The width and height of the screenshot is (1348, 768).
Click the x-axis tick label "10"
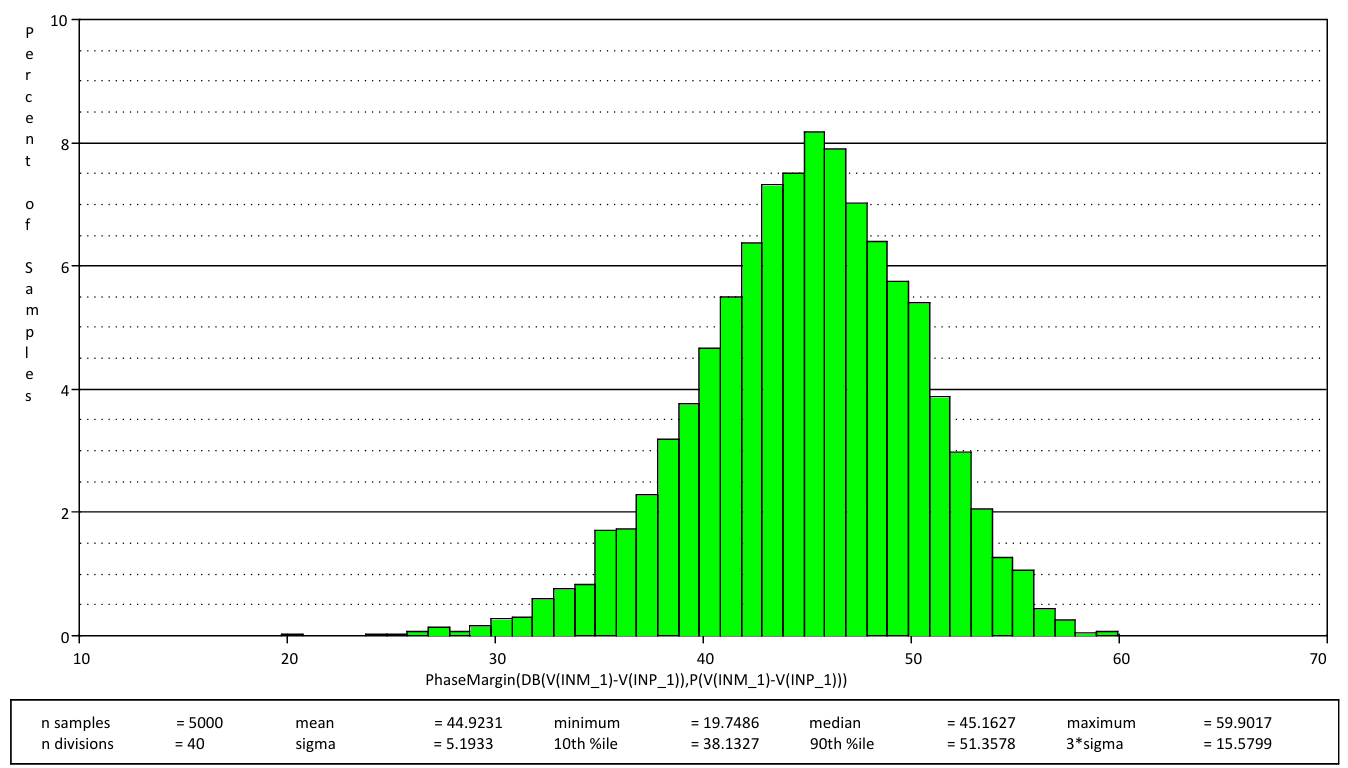[x=82, y=658]
